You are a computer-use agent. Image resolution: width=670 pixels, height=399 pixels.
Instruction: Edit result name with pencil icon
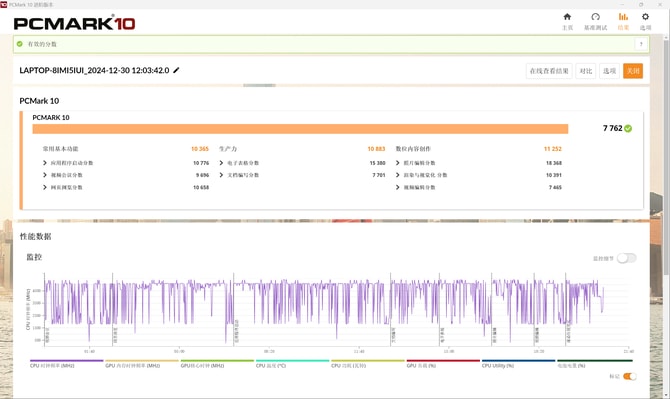click(176, 70)
